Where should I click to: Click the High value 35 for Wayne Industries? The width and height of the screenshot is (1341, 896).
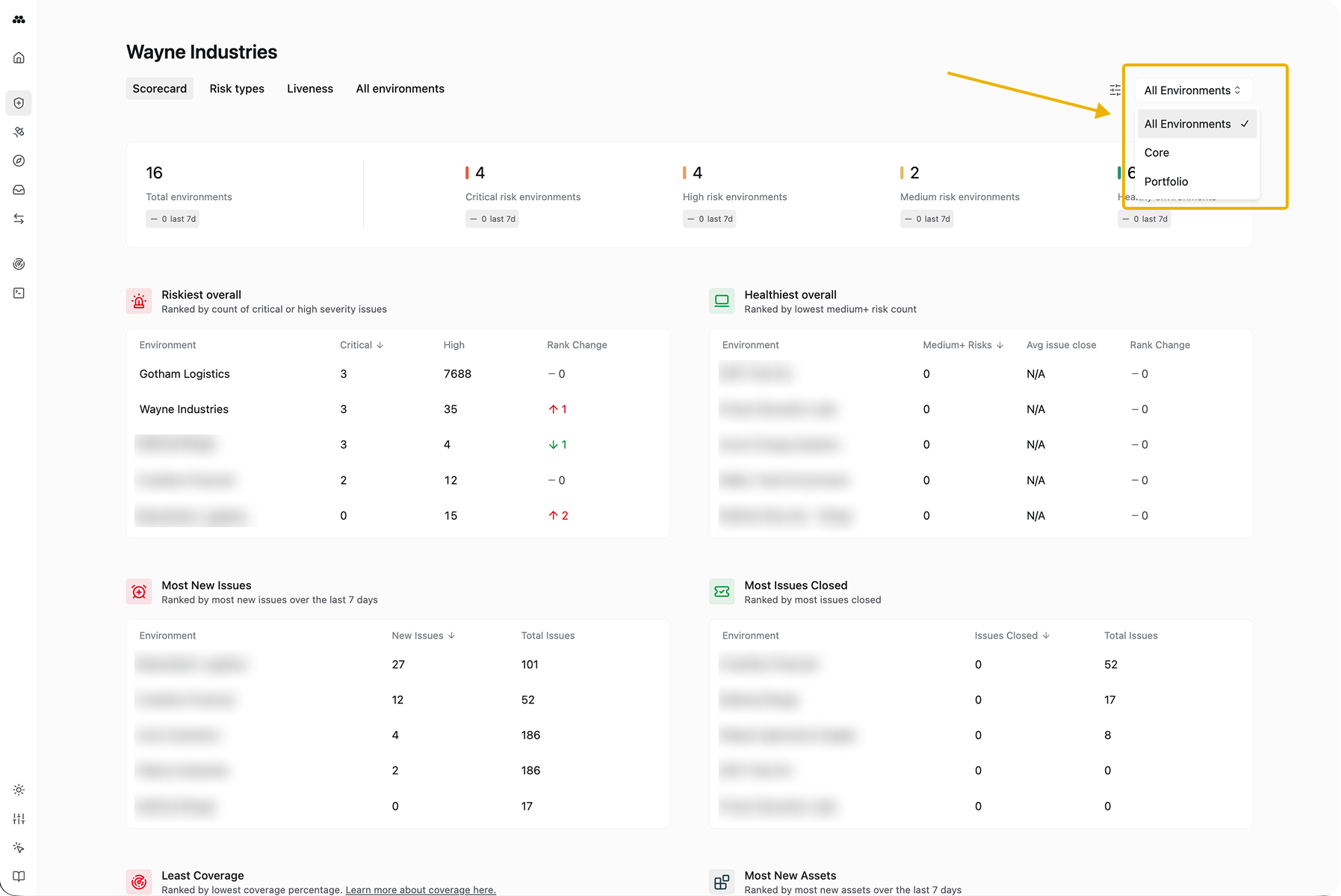tap(450, 409)
